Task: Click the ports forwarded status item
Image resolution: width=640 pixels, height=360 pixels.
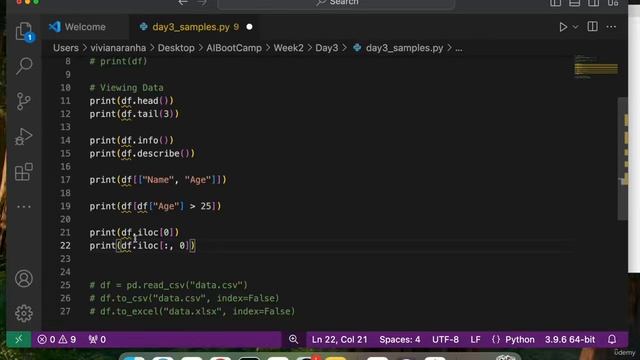Action: 98,340
